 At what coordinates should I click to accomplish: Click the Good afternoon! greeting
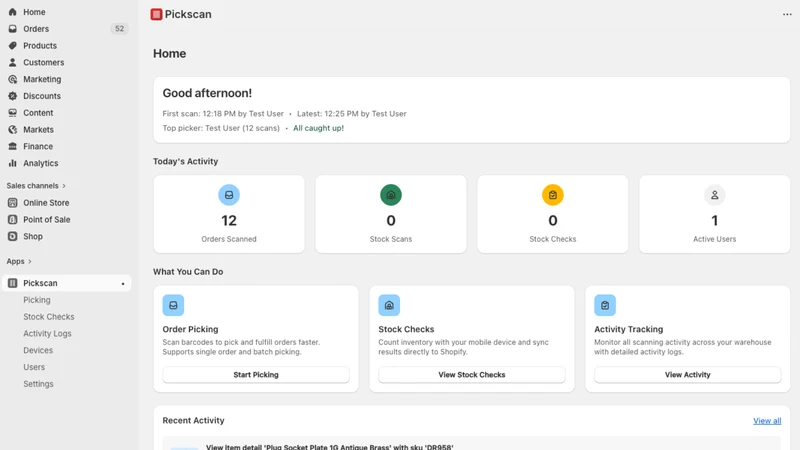pos(207,93)
